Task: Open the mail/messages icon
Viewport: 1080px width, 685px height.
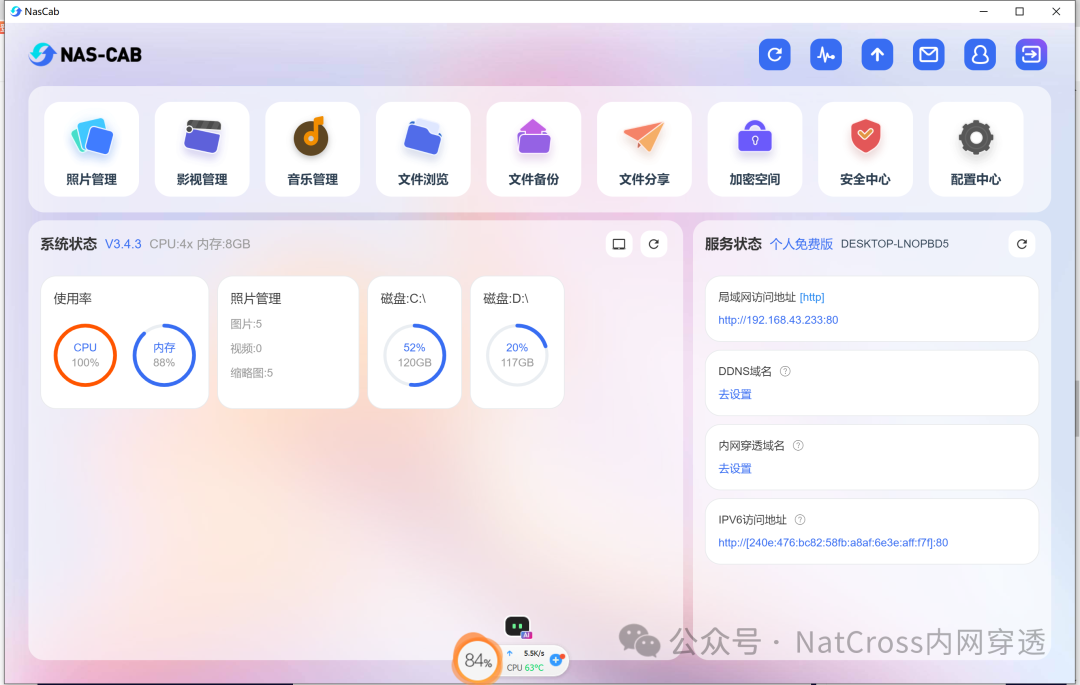Action: (x=928, y=54)
